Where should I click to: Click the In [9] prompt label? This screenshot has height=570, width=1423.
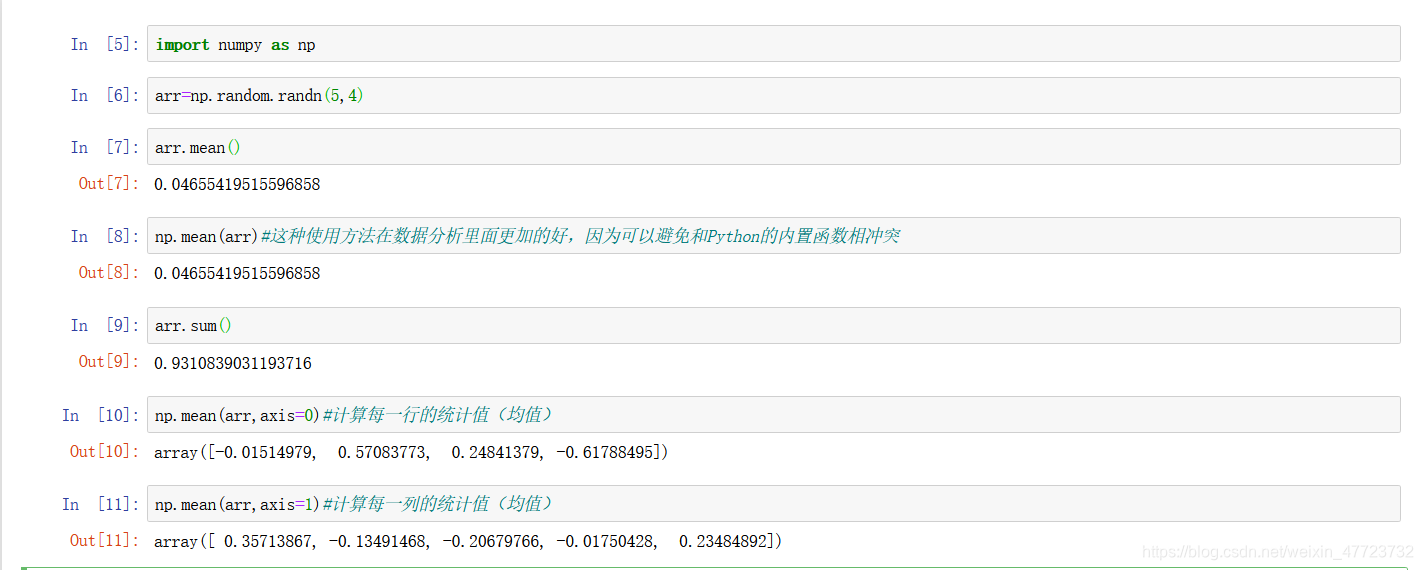(105, 326)
